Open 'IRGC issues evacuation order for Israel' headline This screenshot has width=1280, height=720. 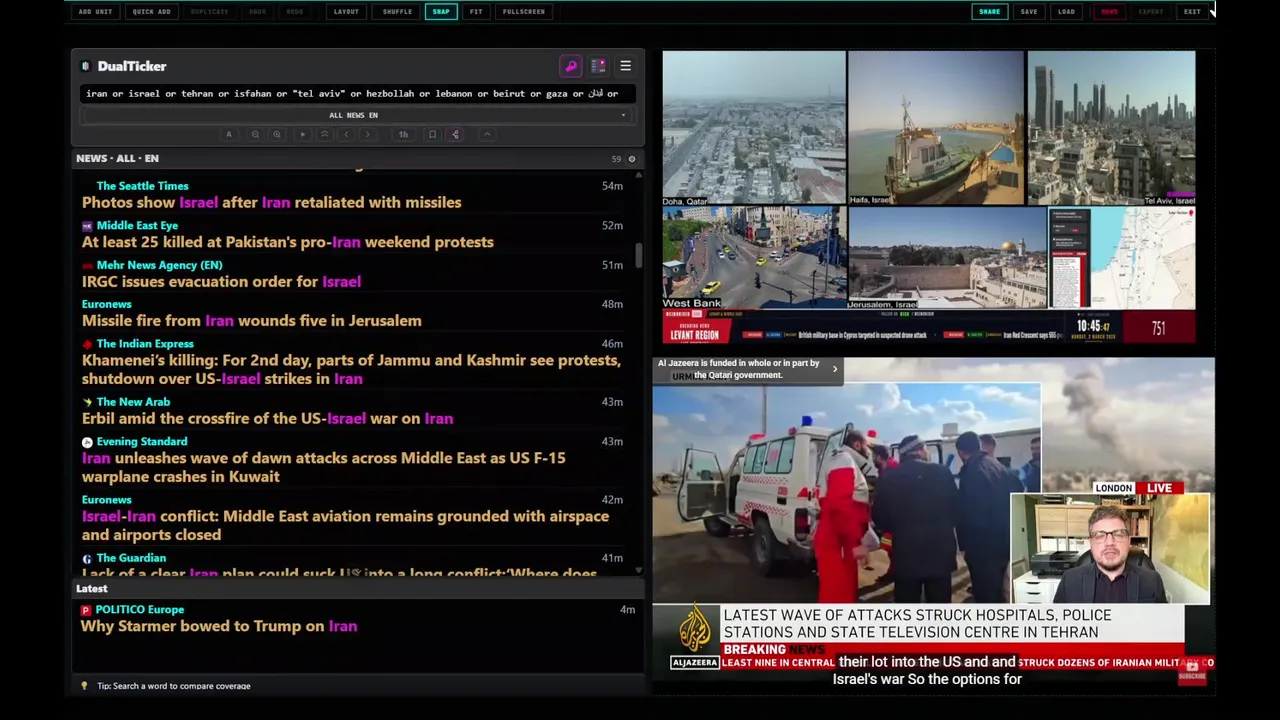(x=221, y=282)
